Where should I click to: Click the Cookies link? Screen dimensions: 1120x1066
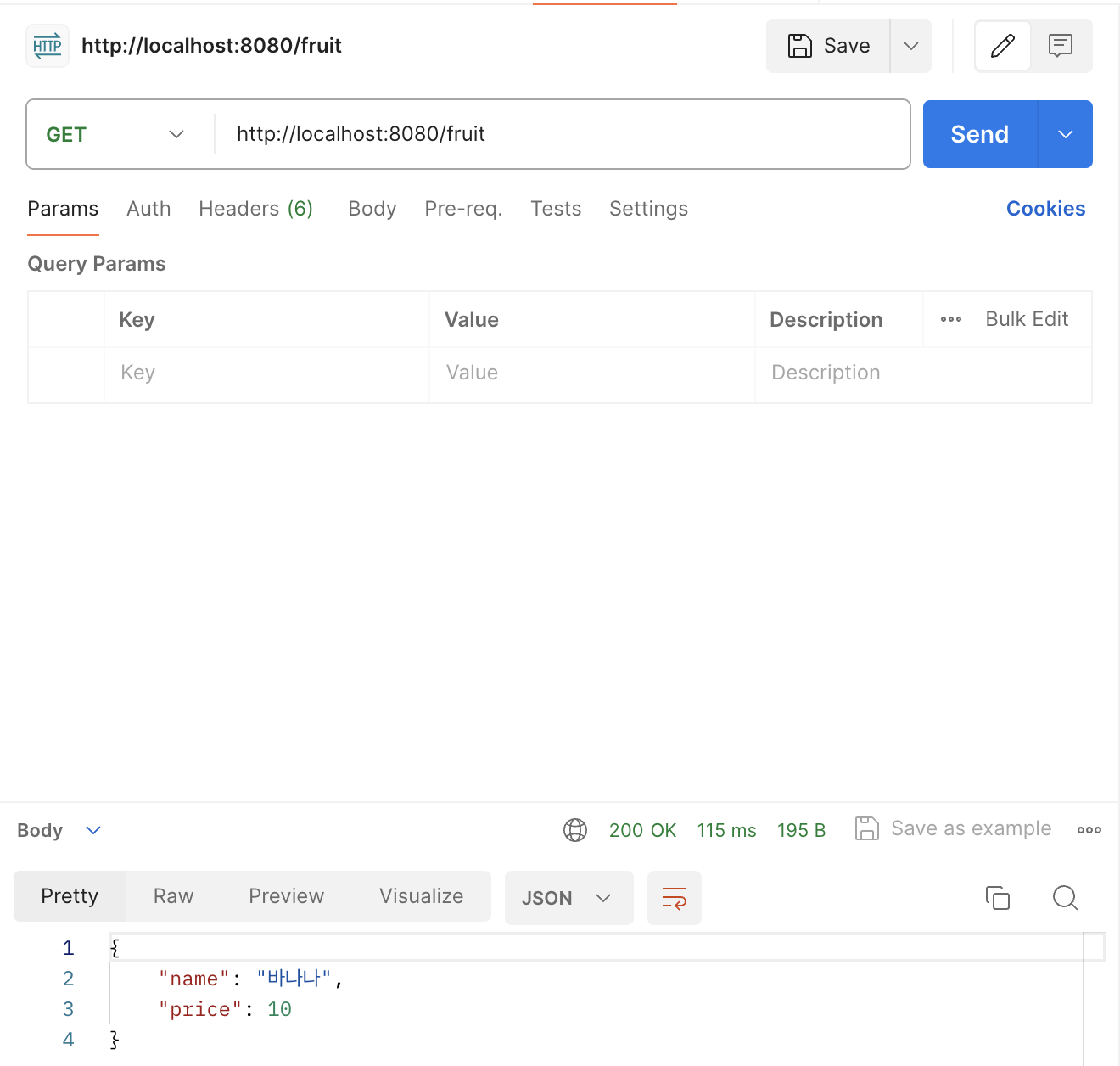tap(1045, 209)
